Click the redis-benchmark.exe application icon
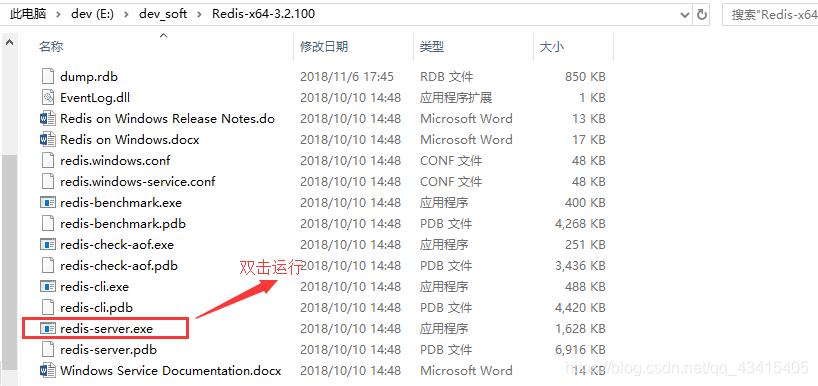 point(48,202)
